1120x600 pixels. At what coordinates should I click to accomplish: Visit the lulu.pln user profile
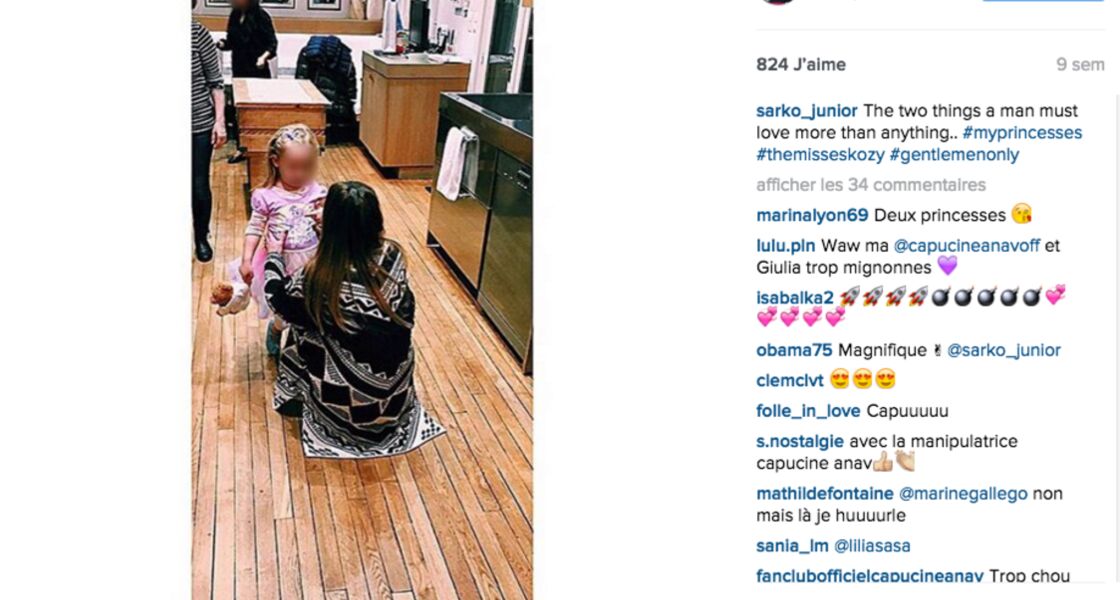coord(786,246)
